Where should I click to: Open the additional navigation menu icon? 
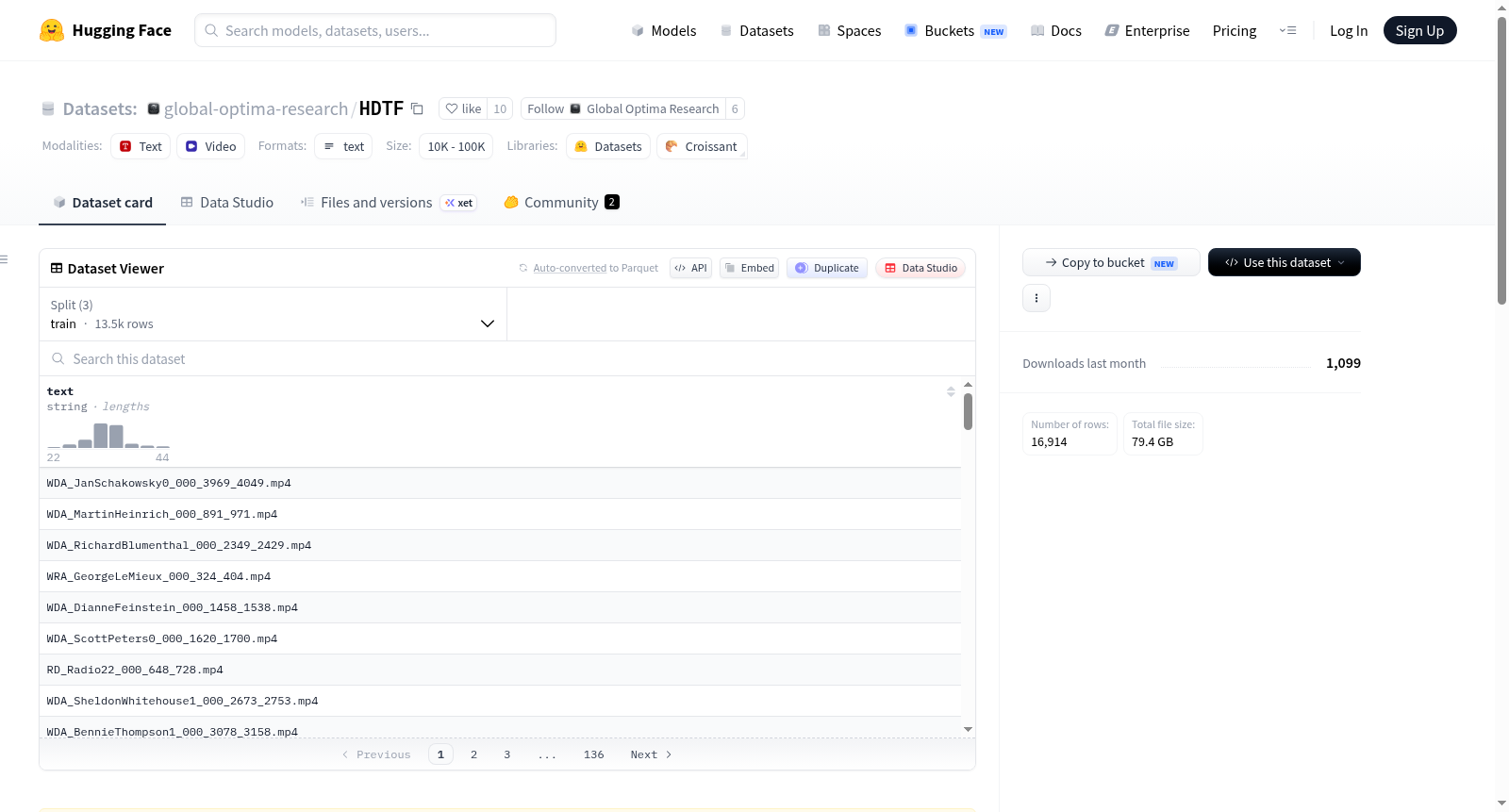1287,30
